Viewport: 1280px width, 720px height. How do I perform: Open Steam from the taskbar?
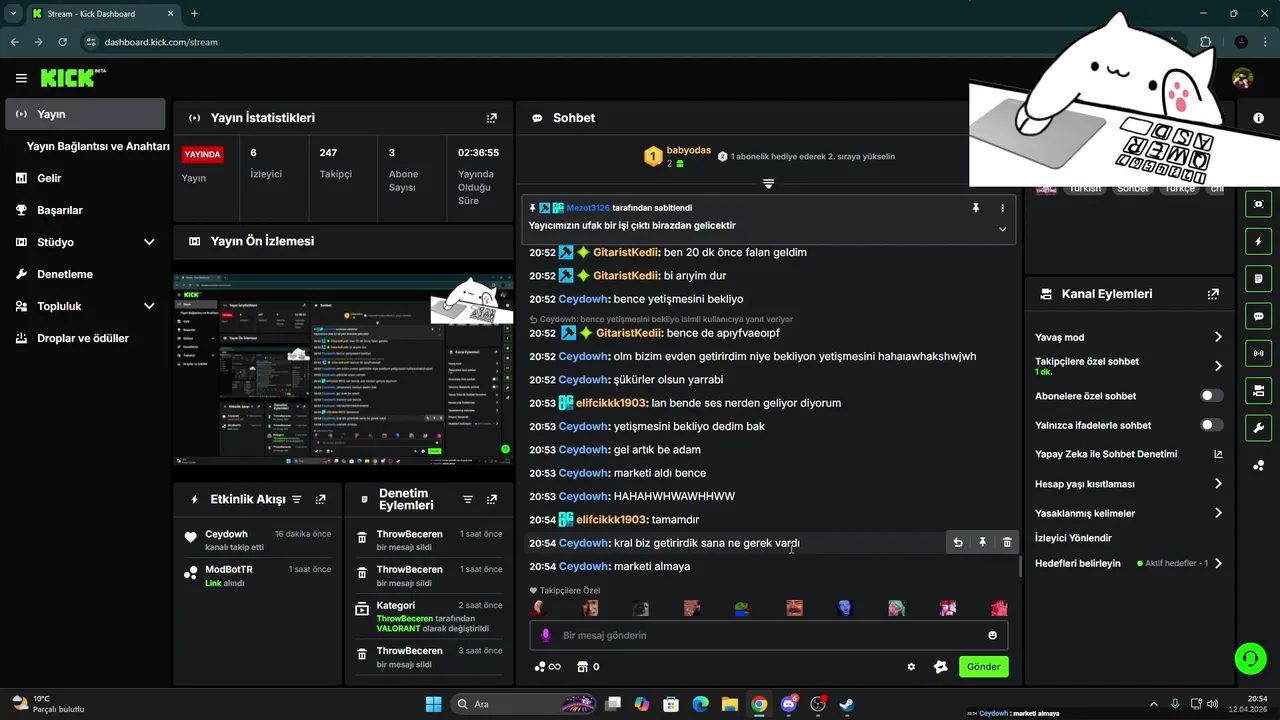click(x=846, y=704)
